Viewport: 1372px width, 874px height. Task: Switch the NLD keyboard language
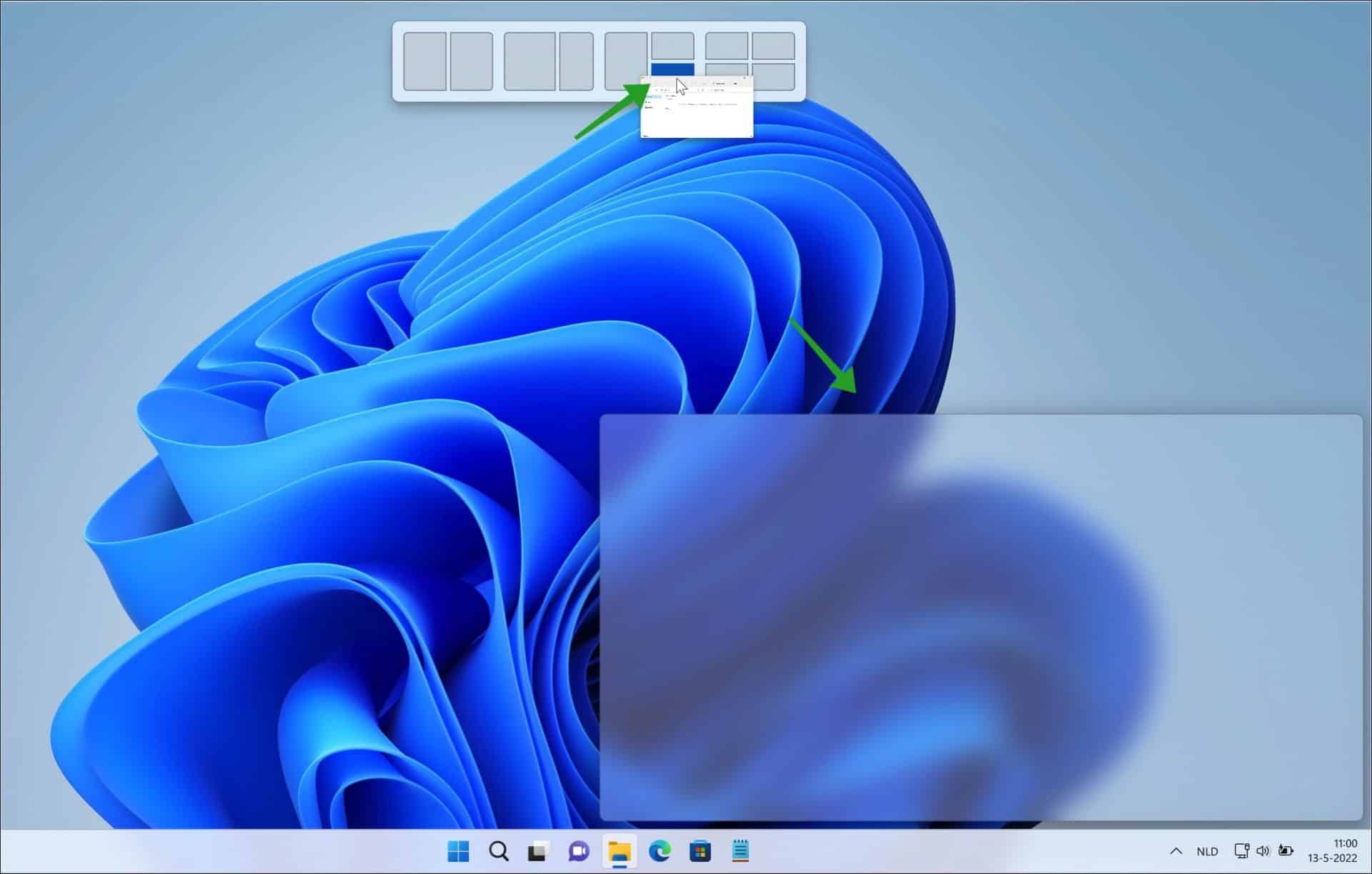point(1208,851)
